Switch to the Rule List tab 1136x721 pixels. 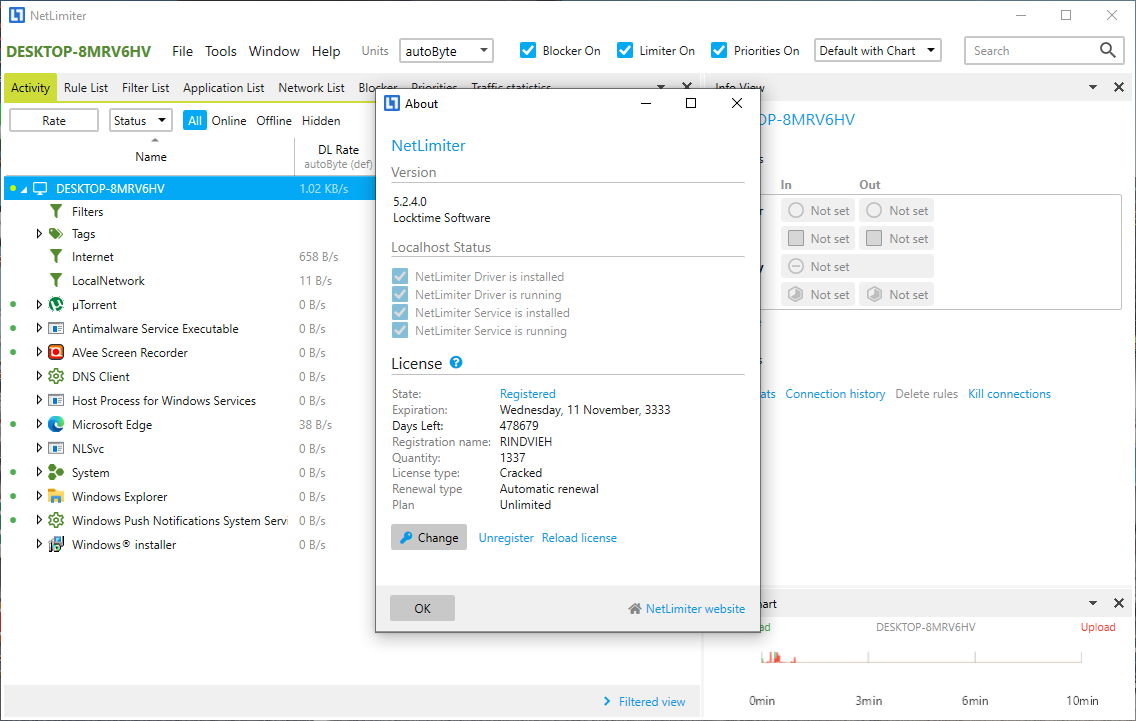pos(85,88)
